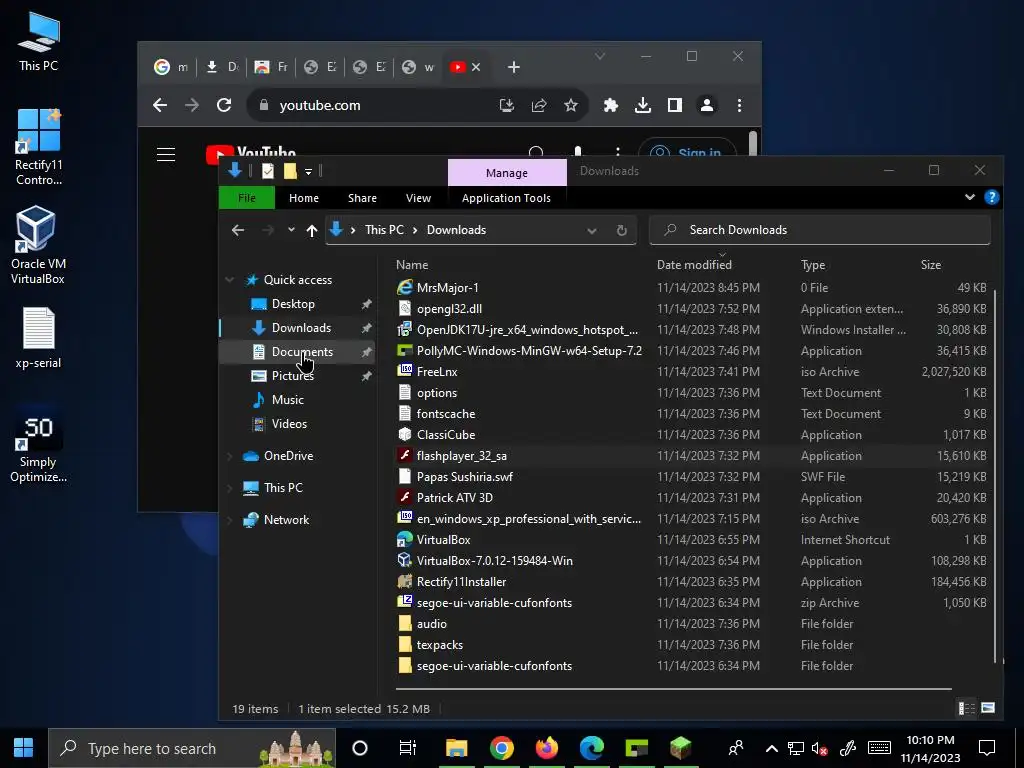Open new tab in Chrome

coord(514,67)
